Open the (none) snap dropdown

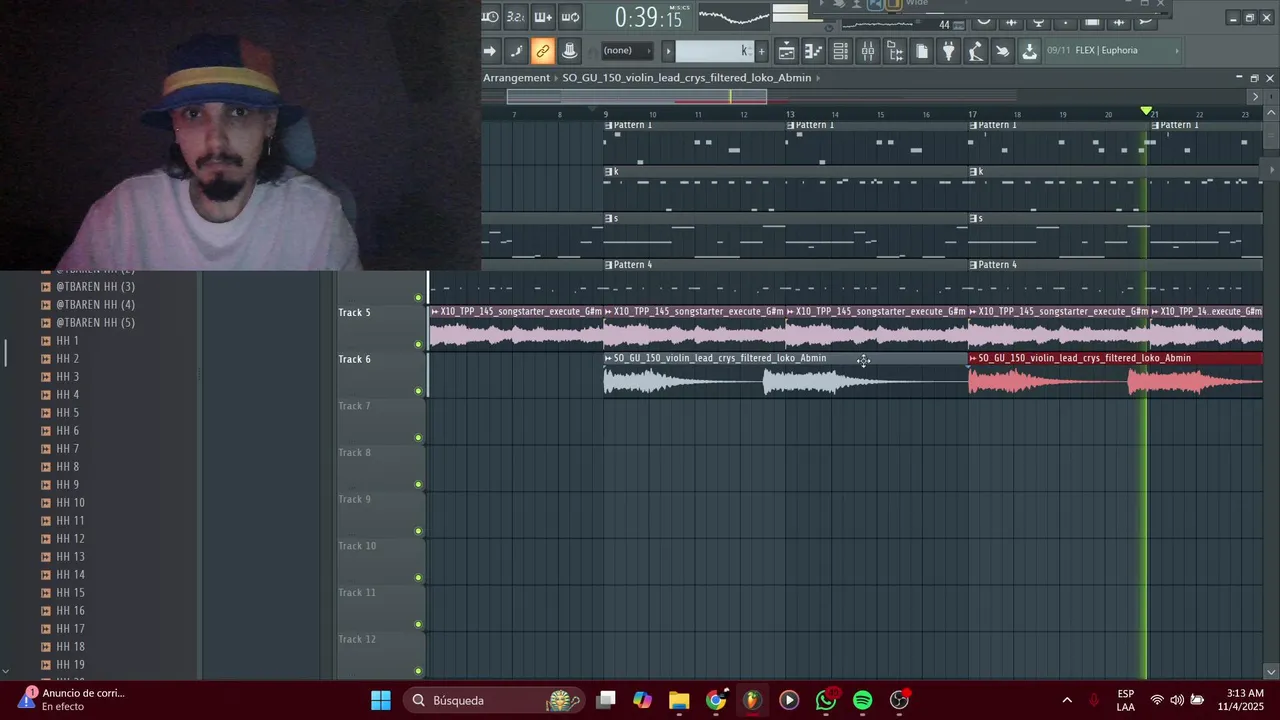[x=626, y=51]
